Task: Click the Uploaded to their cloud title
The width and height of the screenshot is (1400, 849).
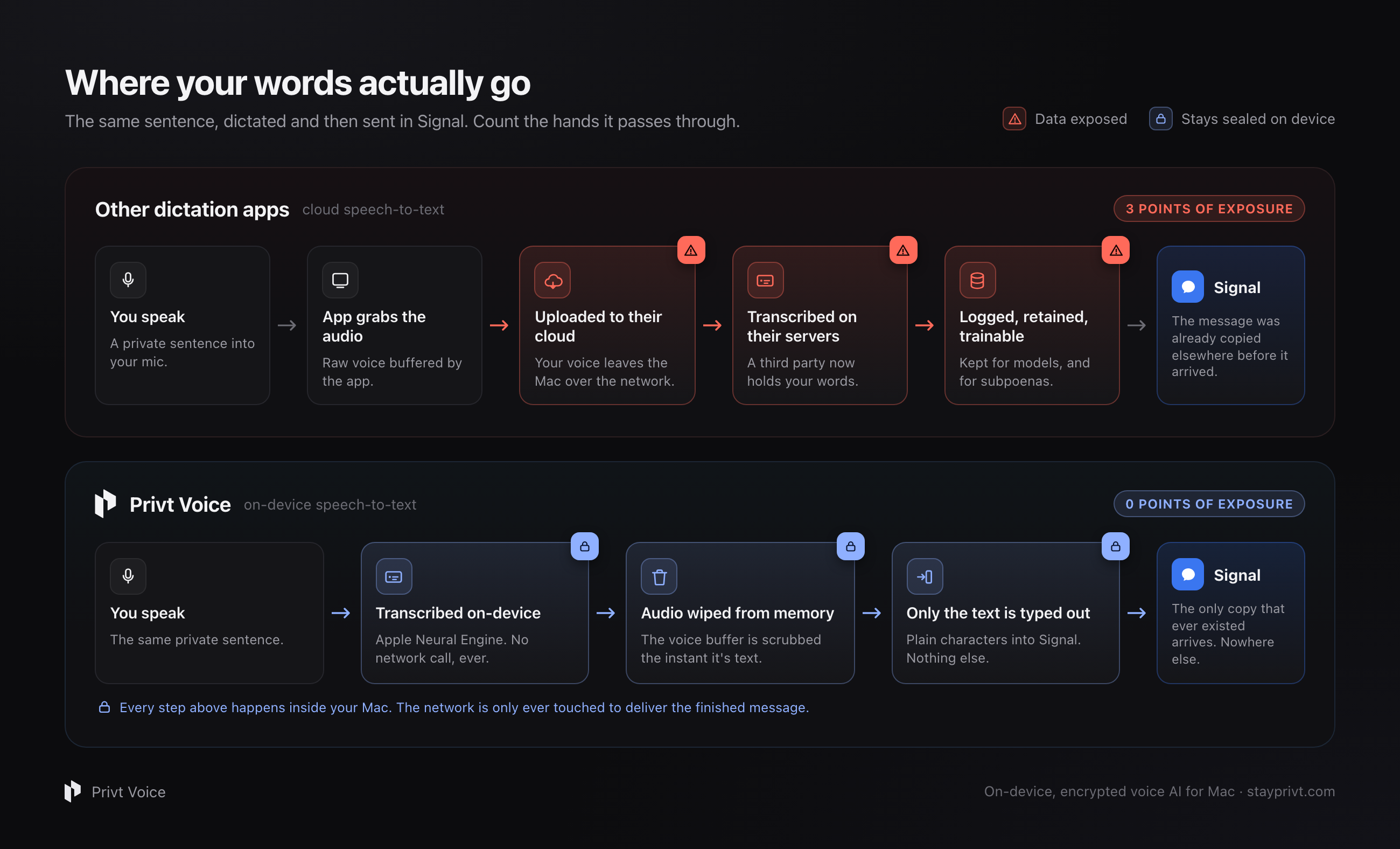Action: (x=598, y=326)
